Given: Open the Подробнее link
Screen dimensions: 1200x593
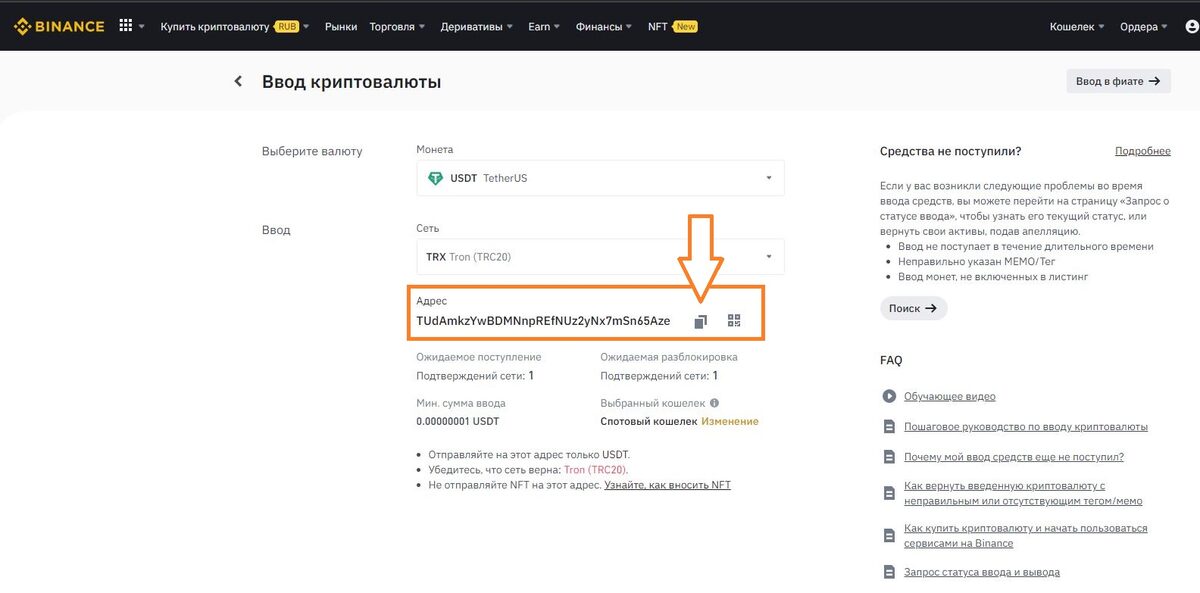Looking at the screenshot, I should click(1143, 151).
